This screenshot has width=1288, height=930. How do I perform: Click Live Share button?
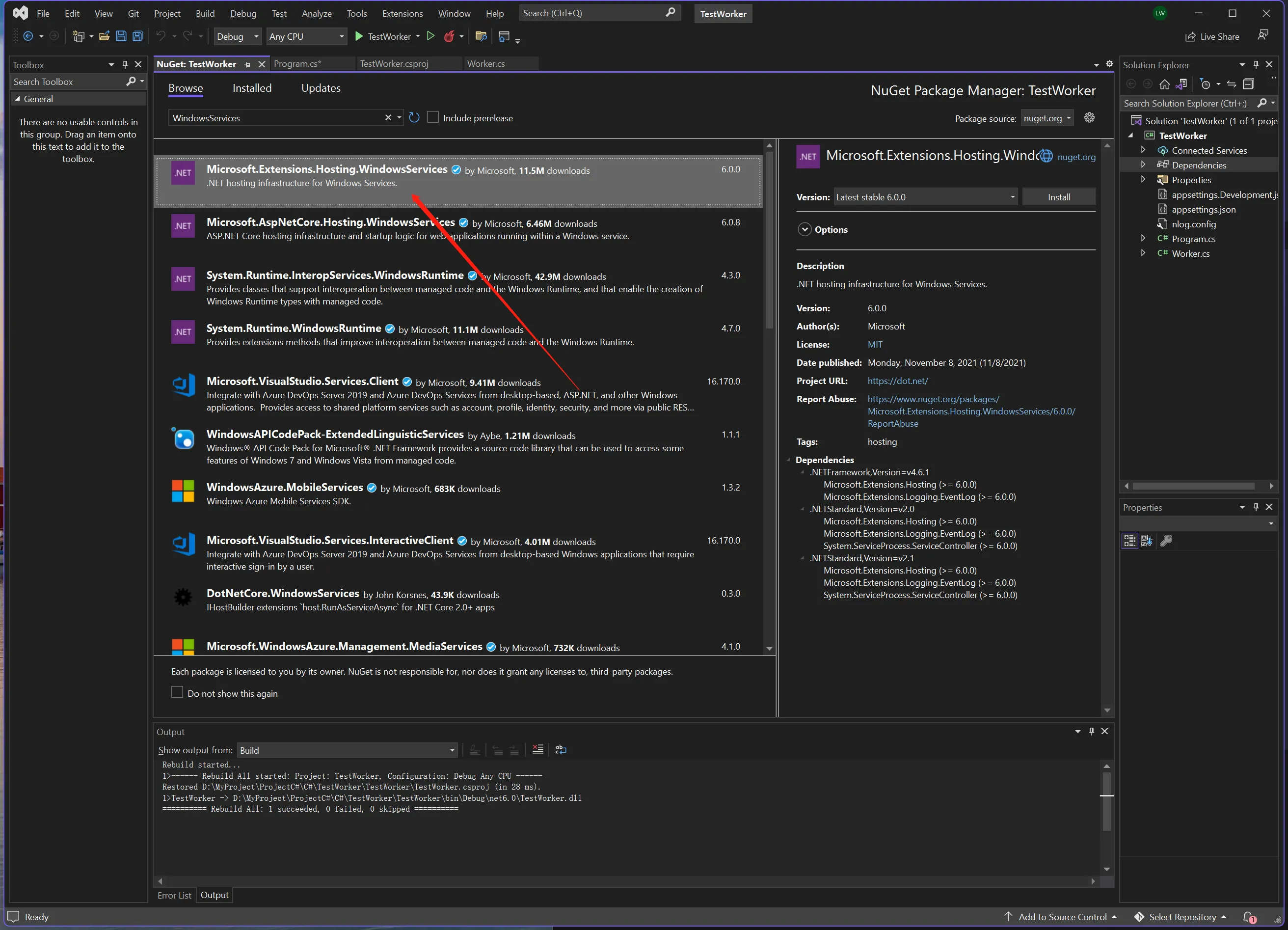tap(1212, 36)
